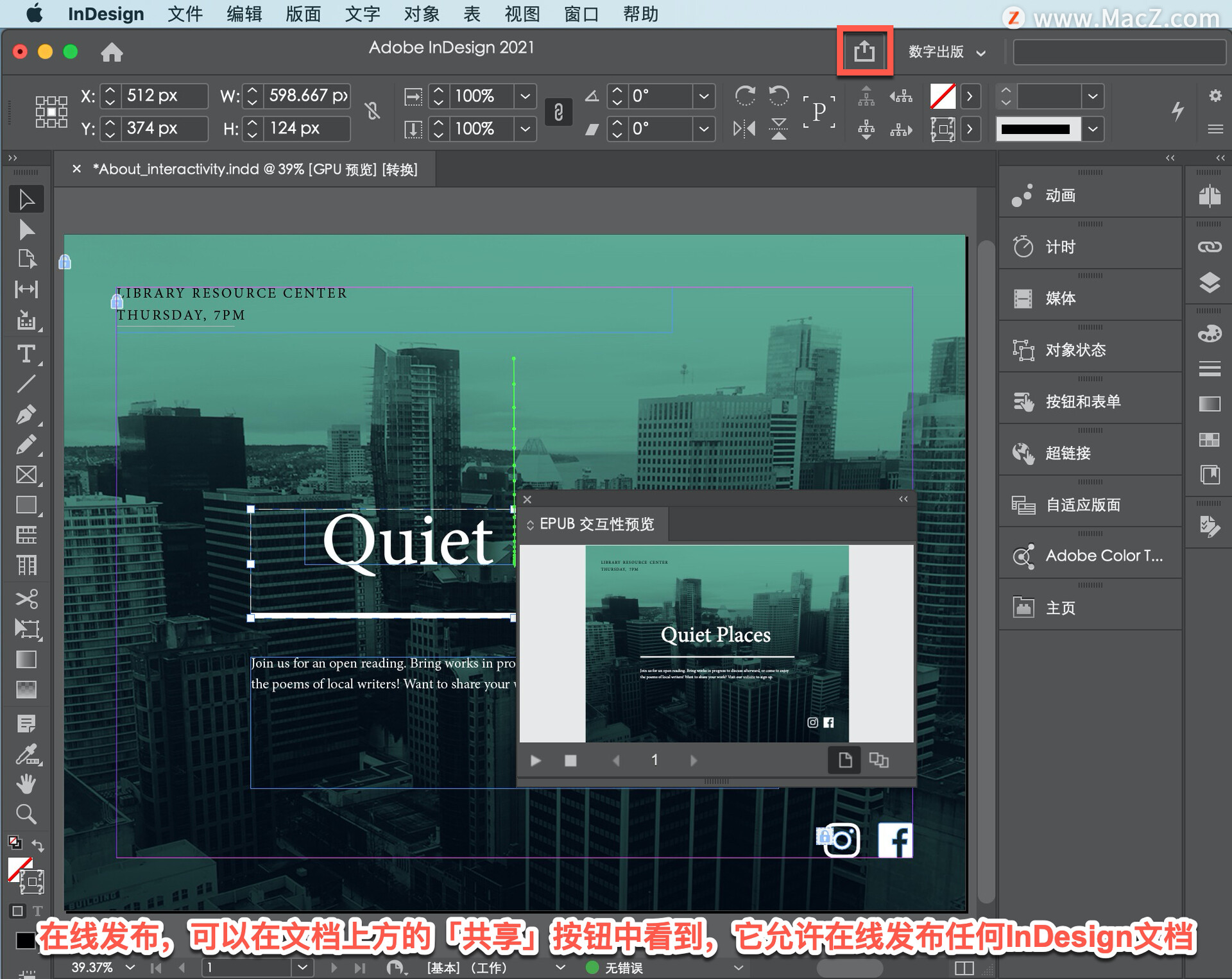Select the Scissors tool
This screenshot has width=1232, height=979.
click(26, 599)
